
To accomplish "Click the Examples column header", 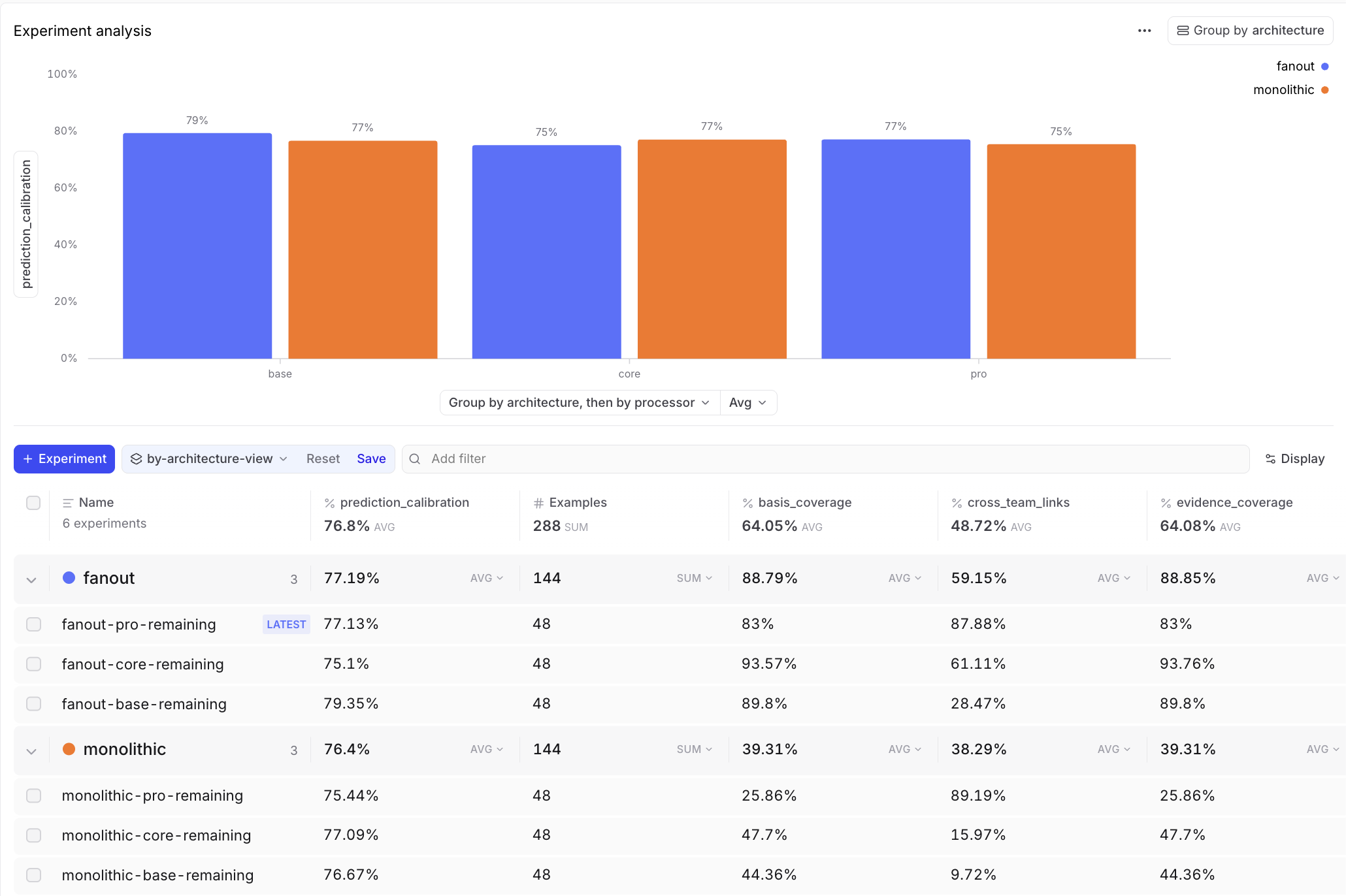I will pyautogui.click(x=578, y=503).
